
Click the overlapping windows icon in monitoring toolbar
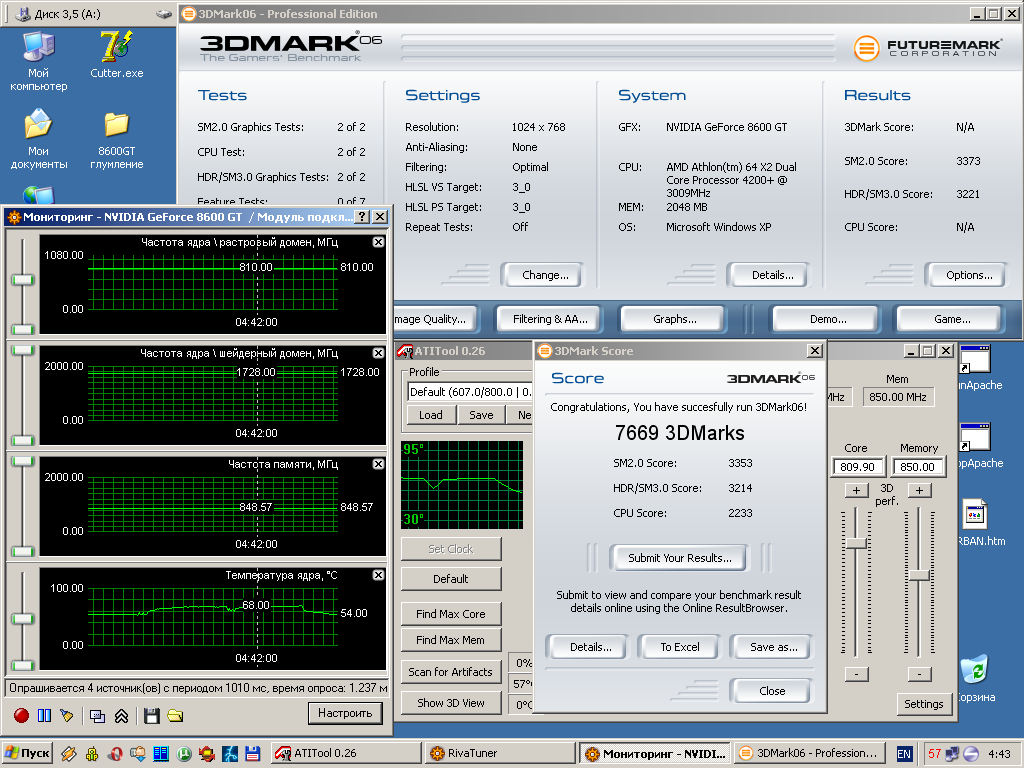tap(97, 716)
